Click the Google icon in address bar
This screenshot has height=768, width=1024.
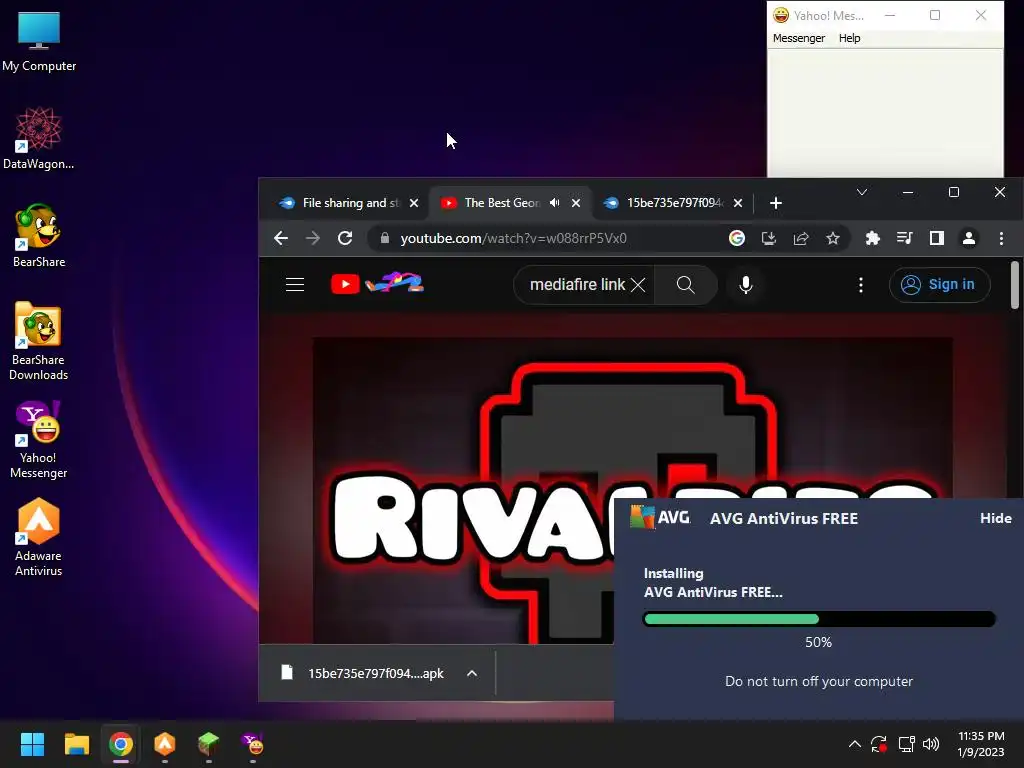point(737,238)
